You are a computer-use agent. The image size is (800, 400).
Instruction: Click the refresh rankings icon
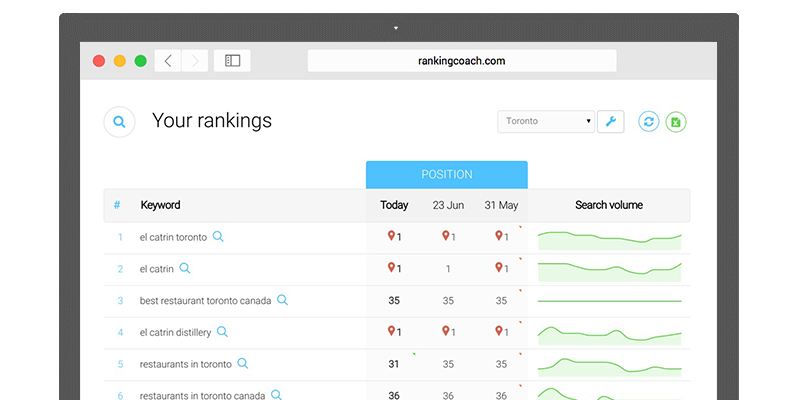[x=649, y=122]
